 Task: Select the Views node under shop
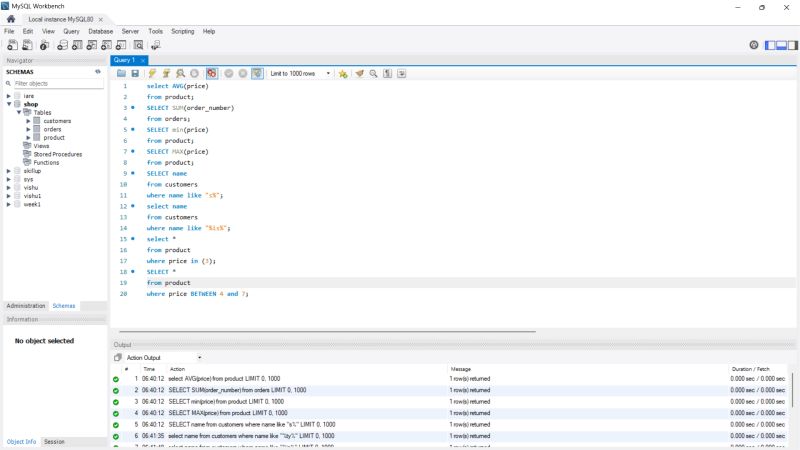pyautogui.click(x=41, y=146)
